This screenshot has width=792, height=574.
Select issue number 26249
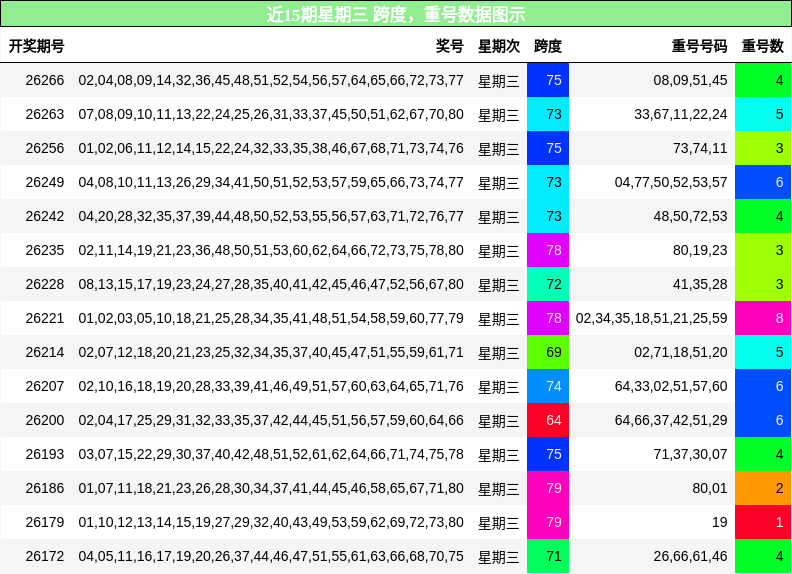[x=45, y=182]
